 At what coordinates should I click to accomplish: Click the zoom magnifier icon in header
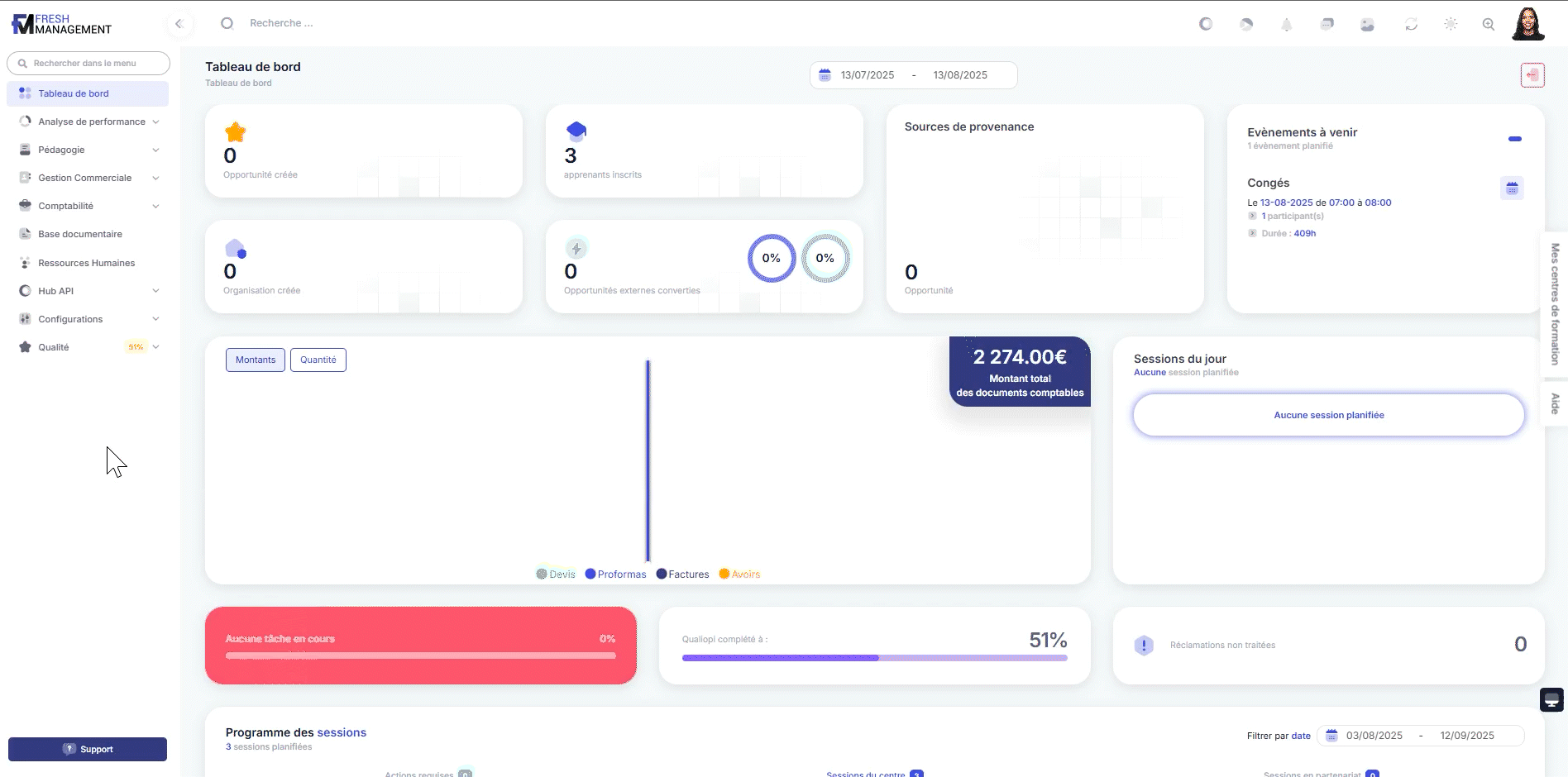(1489, 25)
